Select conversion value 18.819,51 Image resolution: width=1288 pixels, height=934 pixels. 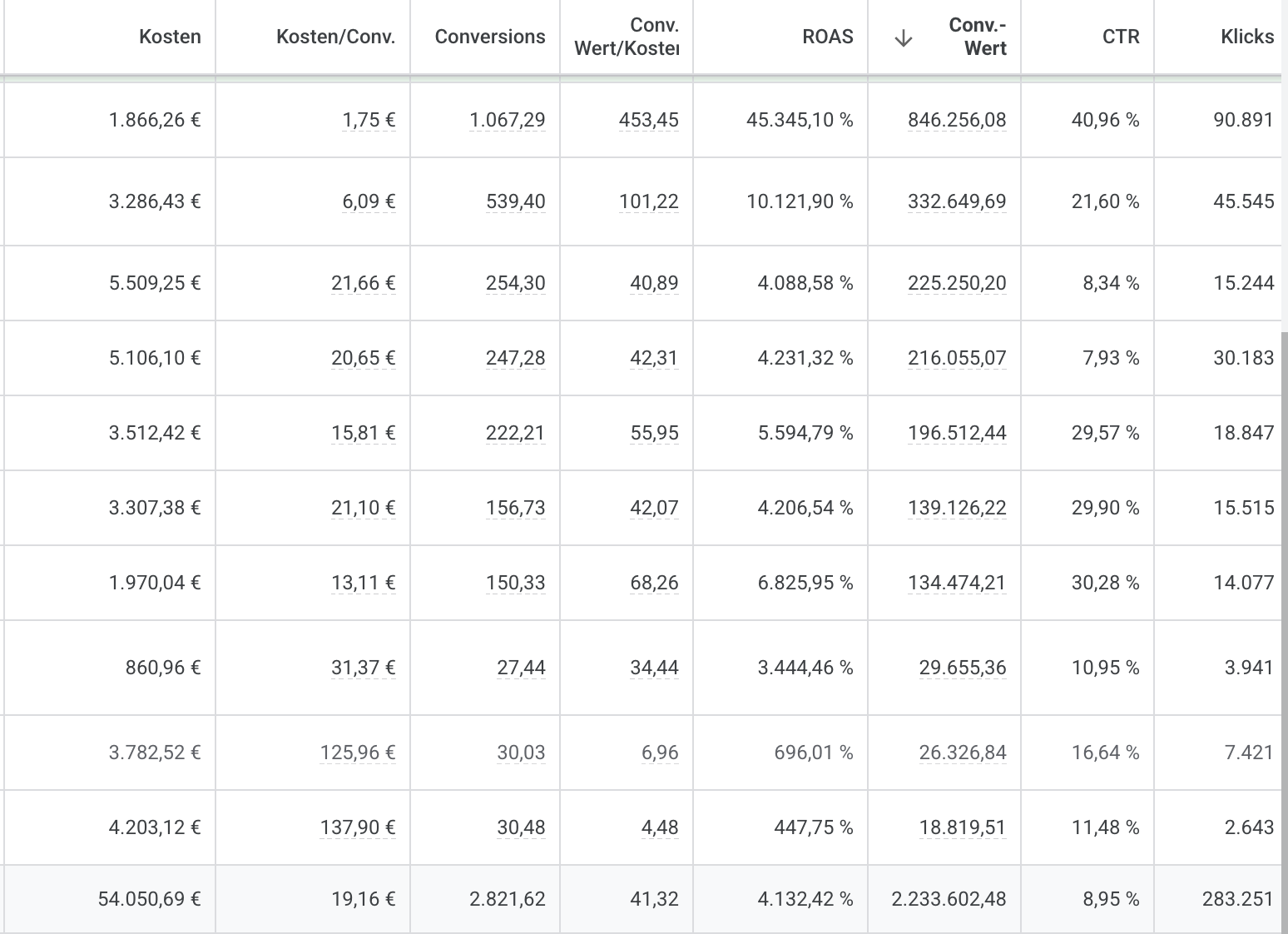962,827
